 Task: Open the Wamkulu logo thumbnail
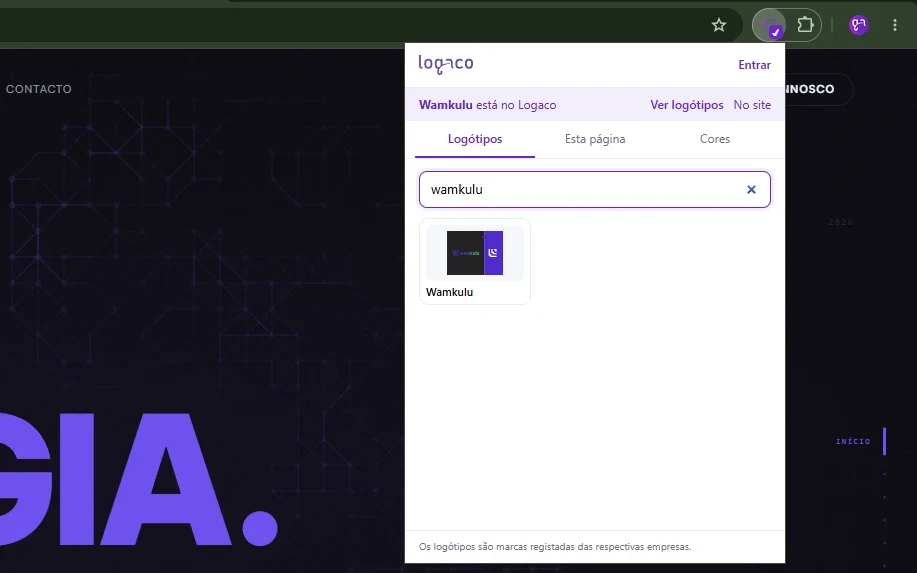[475, 253]
